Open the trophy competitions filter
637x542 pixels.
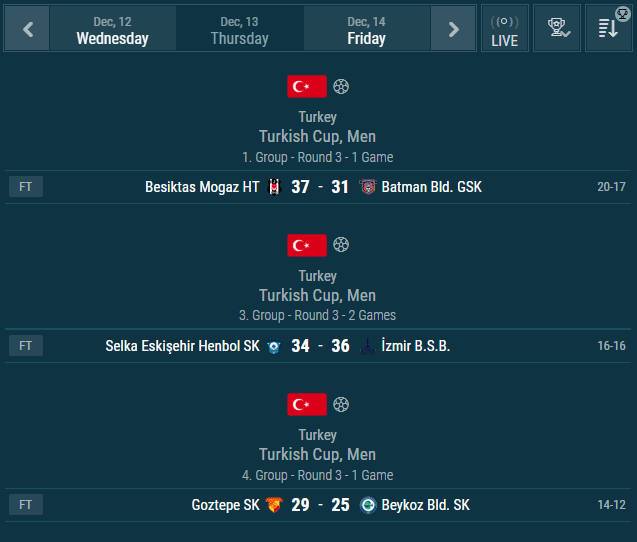557,29
